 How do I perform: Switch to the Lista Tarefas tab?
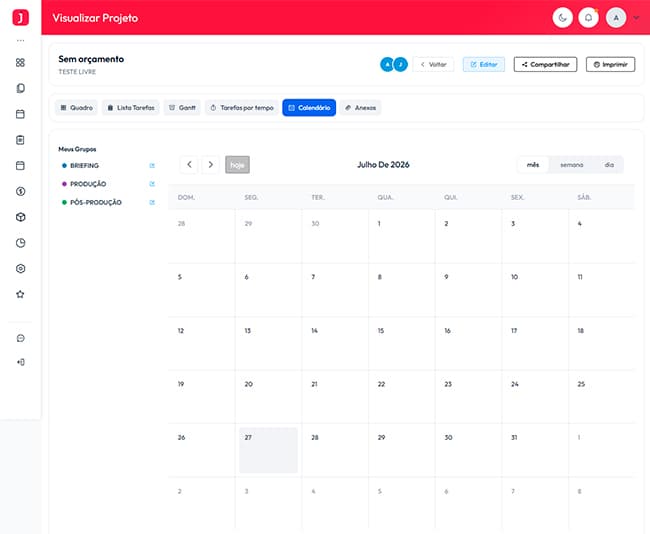[131, 108]
